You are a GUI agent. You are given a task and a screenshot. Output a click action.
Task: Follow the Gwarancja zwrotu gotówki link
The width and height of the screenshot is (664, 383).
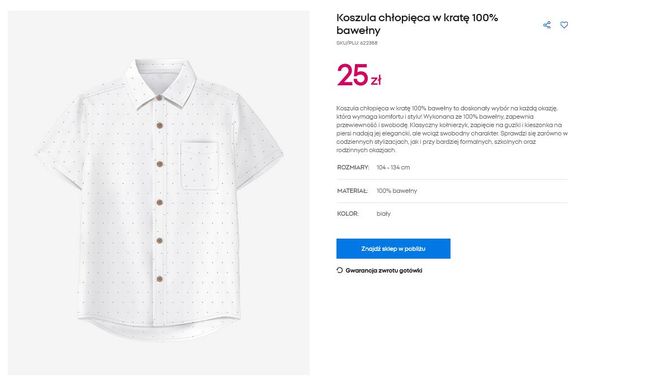click(384, 270)
